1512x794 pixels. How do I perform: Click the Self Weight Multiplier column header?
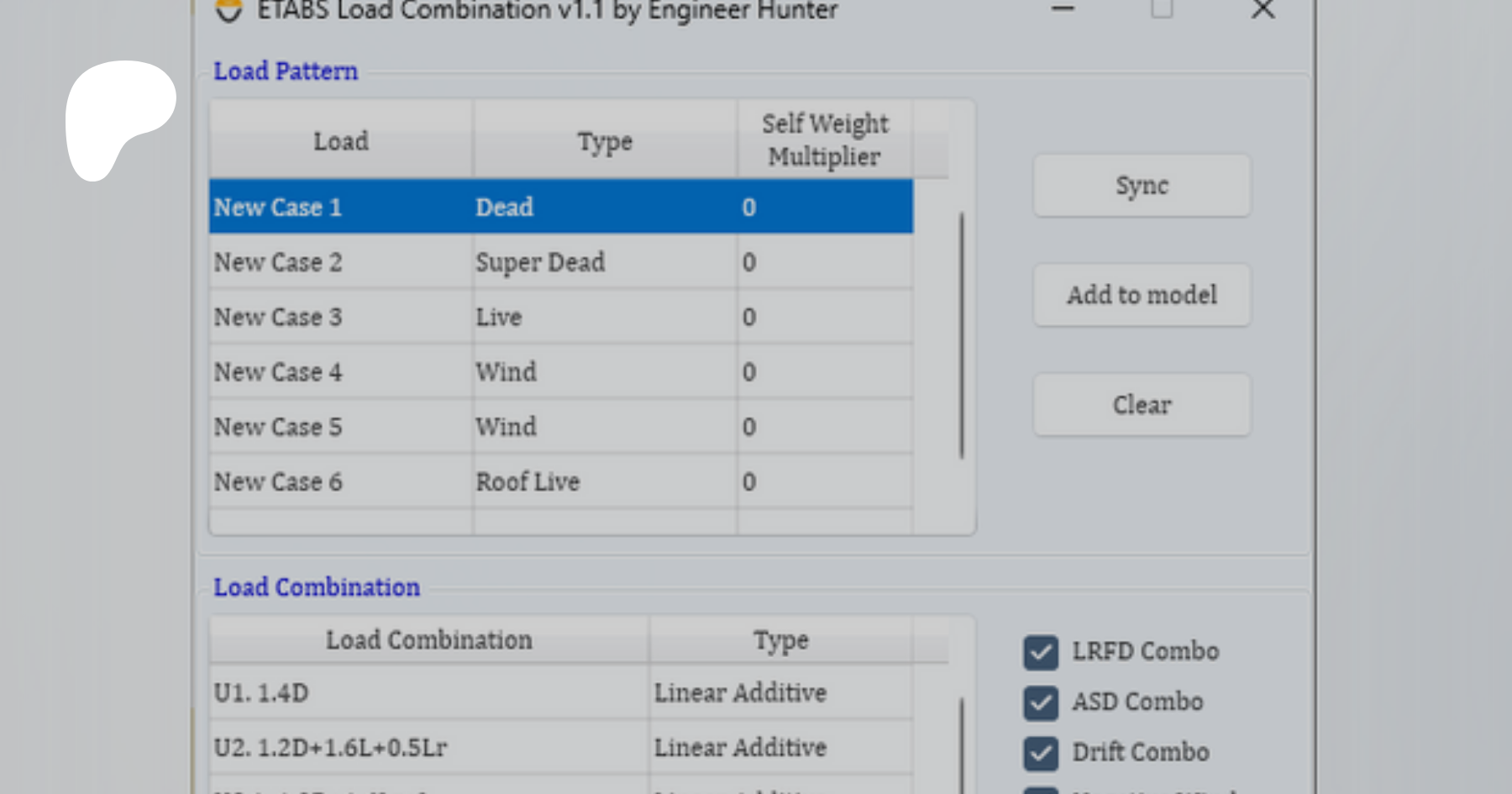[x=823, y=140]
